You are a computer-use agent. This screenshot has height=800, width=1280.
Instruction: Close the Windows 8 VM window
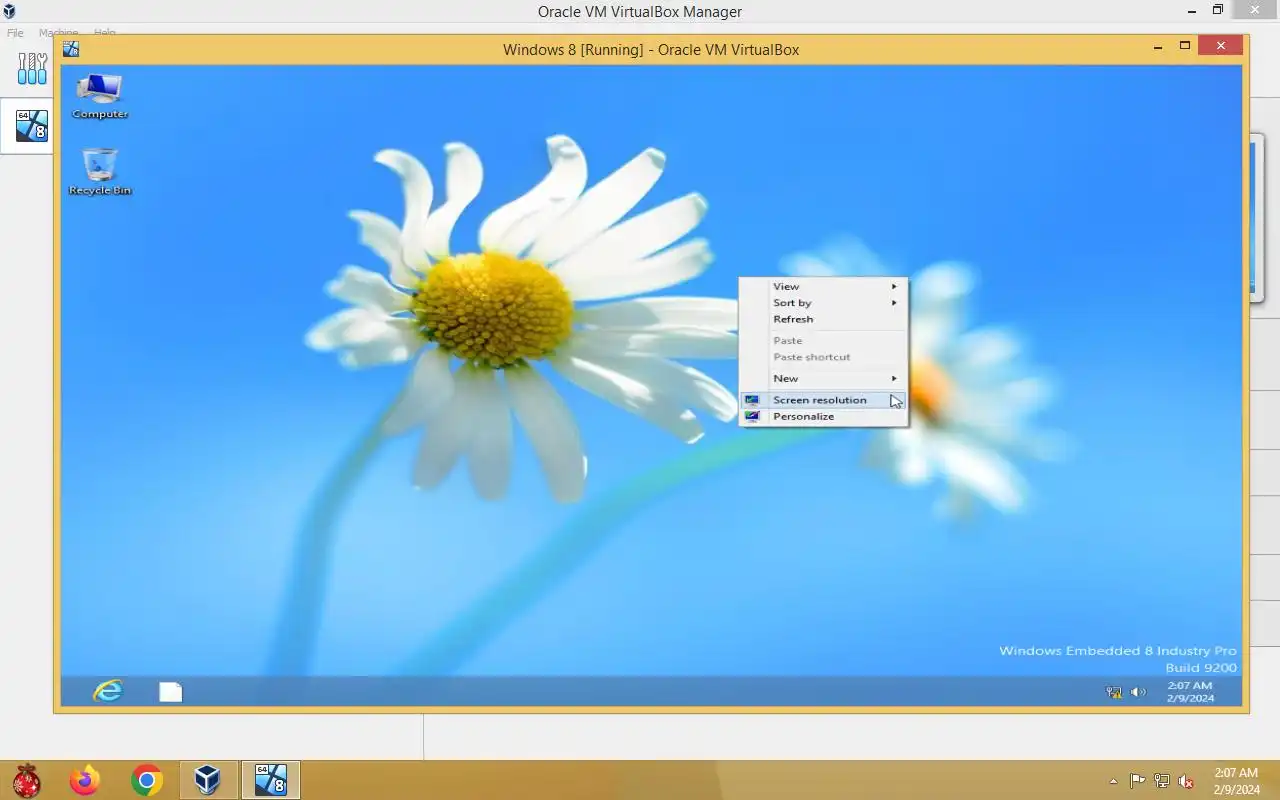1221,46
